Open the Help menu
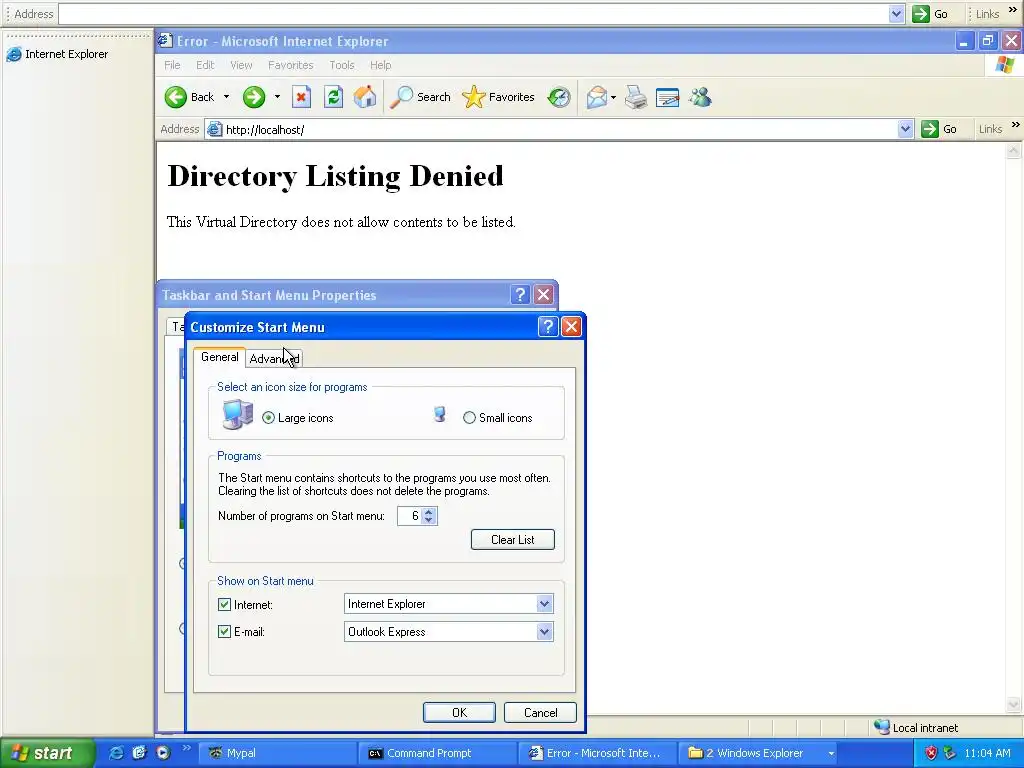 pos(380,65)
